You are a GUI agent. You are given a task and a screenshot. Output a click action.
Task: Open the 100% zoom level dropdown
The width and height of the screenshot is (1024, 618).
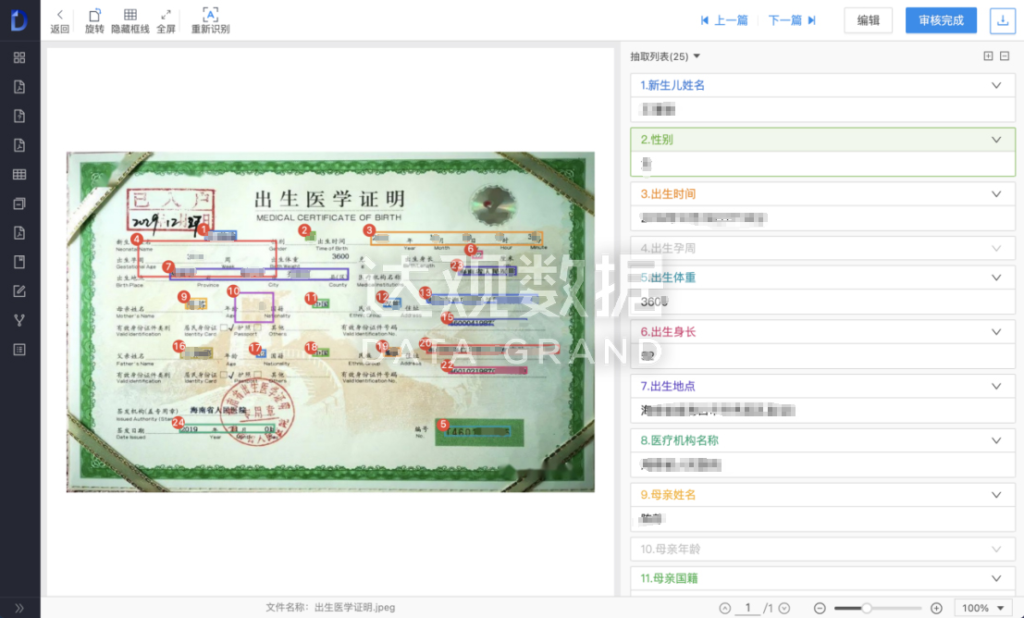coord(983,608)
